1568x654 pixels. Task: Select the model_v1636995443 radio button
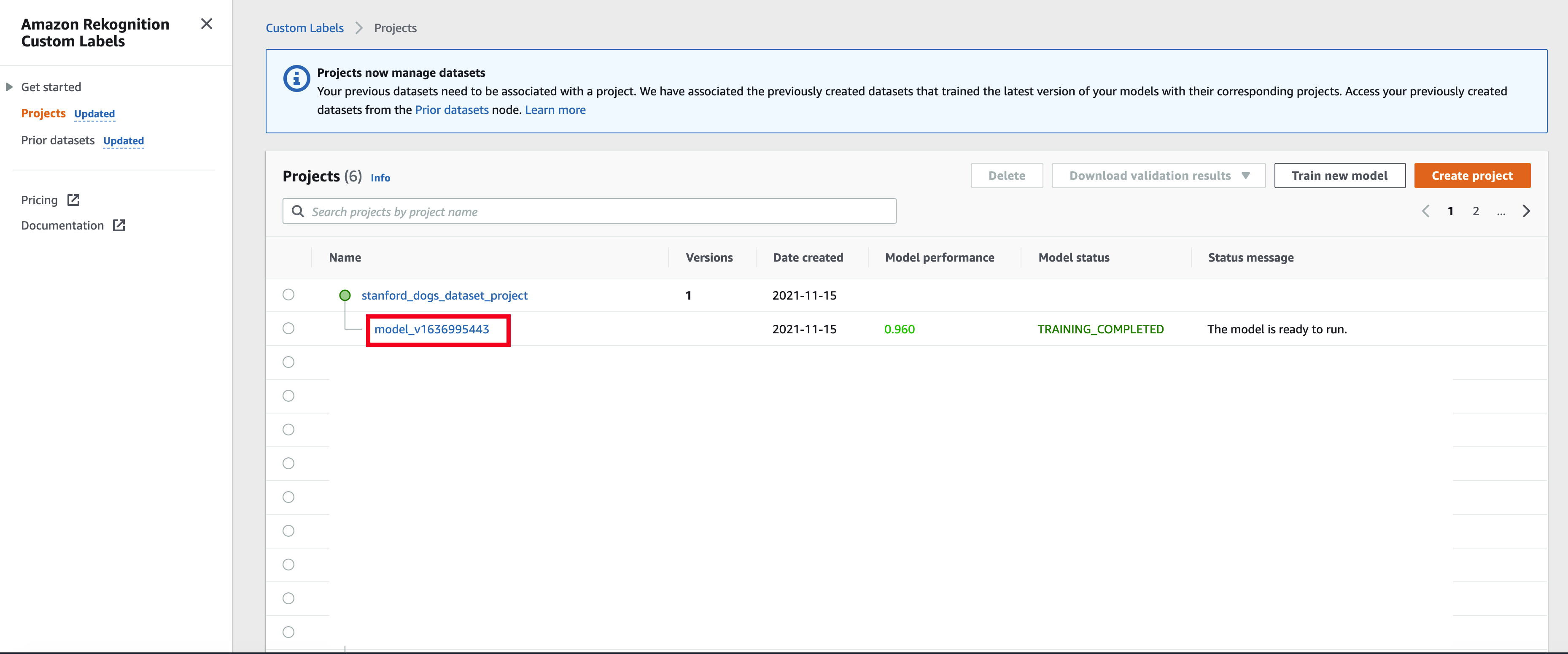288,328
